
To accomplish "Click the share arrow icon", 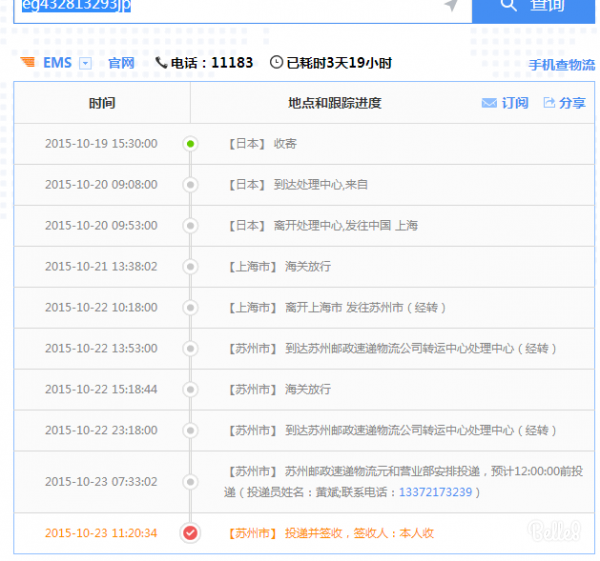I will [549, 102].
